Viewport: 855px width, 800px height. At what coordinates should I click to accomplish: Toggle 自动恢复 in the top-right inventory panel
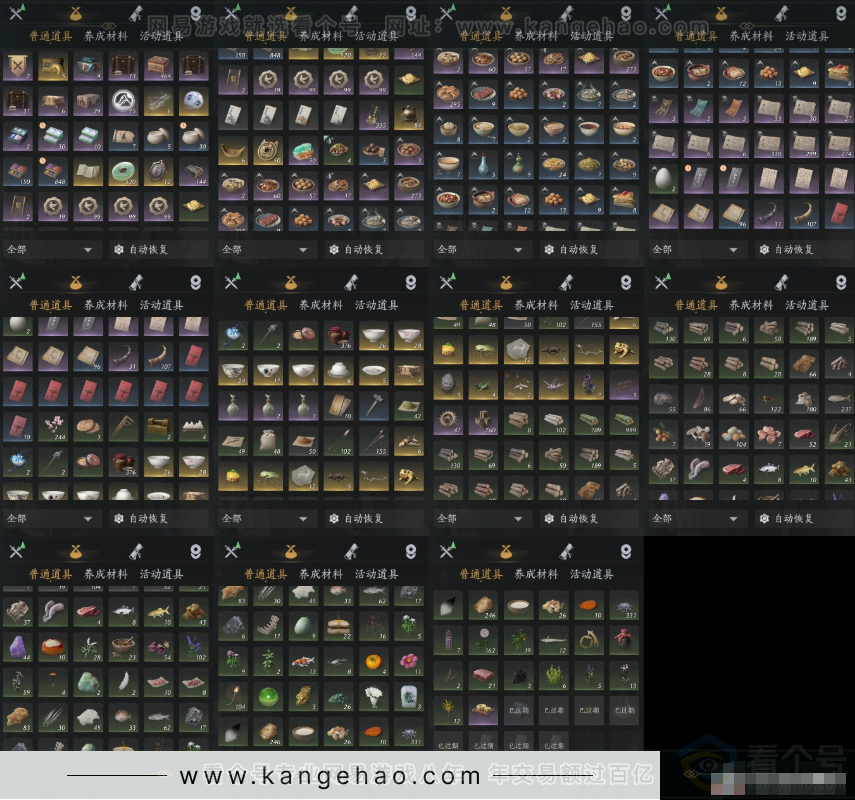[x=796, y=249]
